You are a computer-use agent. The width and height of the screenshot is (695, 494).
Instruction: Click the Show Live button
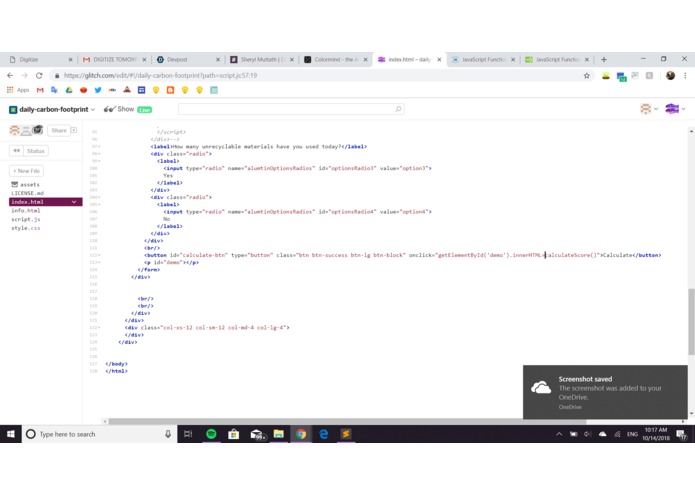coord(128,109)
